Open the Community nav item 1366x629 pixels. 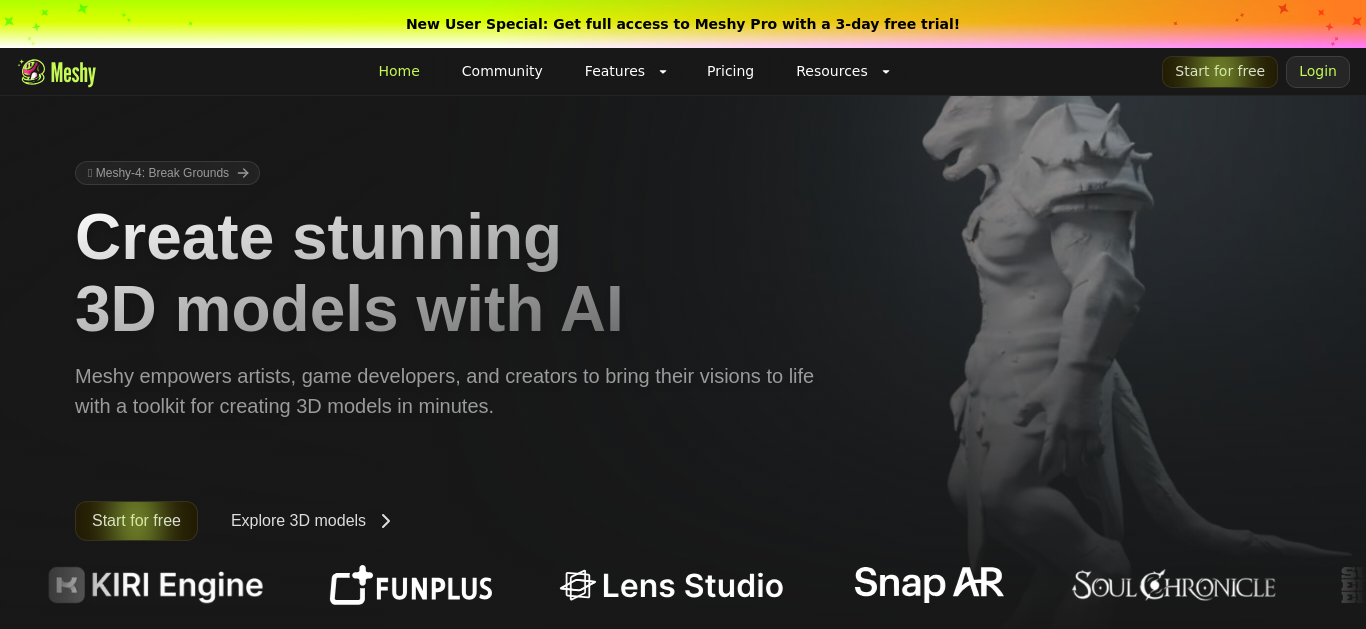(502, 71)
